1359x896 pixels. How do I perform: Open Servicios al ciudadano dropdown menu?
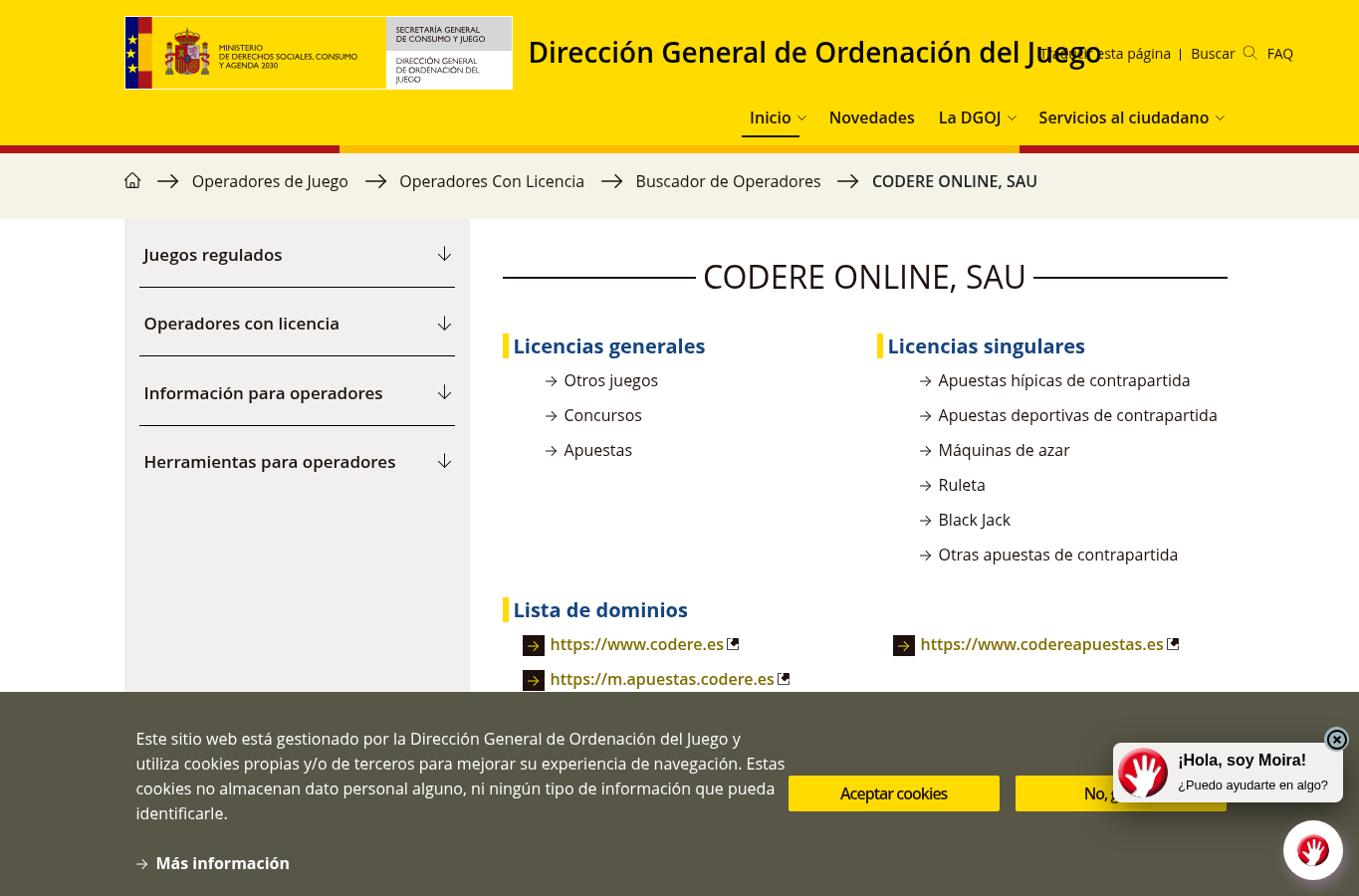pyautogui.click(x=1131, y=117)
